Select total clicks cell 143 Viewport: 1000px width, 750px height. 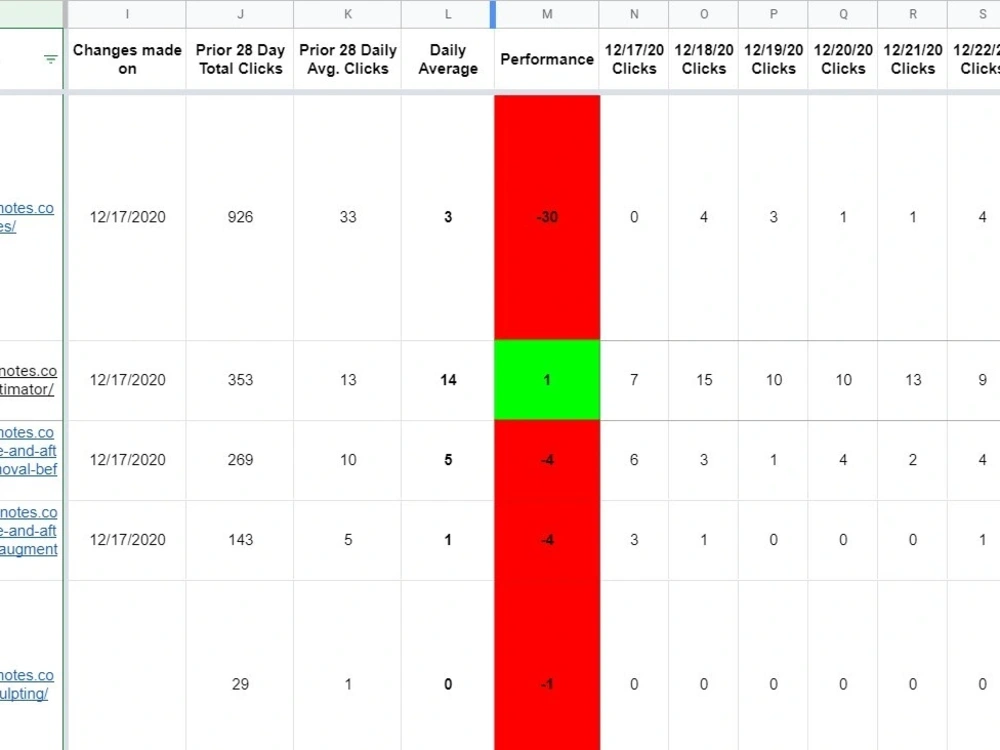point(240,540)
